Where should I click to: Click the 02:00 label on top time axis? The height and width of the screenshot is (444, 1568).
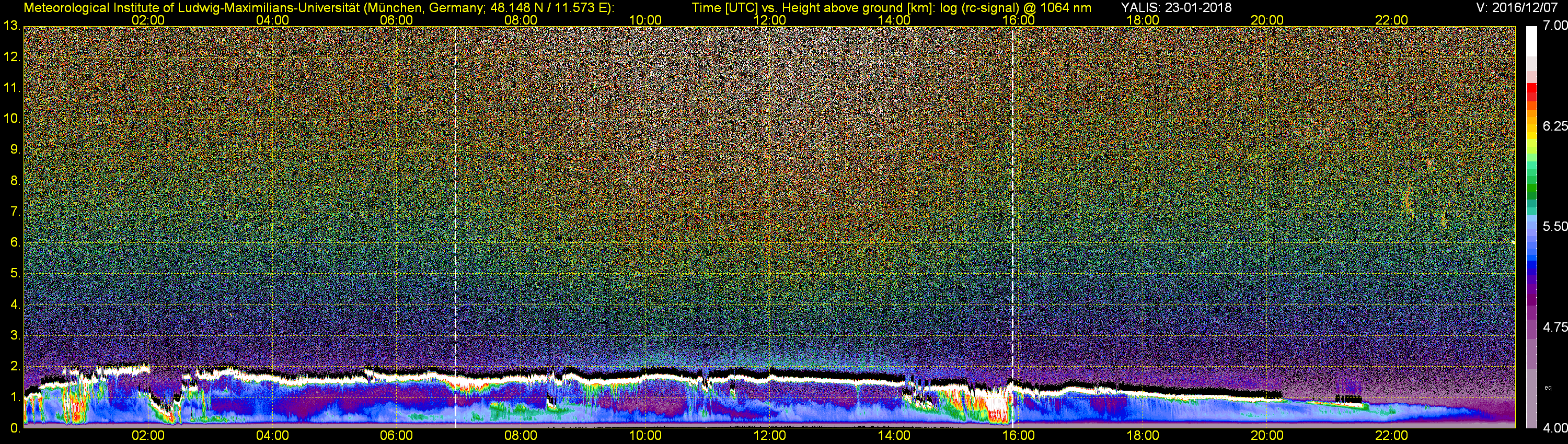pos(148,20)
